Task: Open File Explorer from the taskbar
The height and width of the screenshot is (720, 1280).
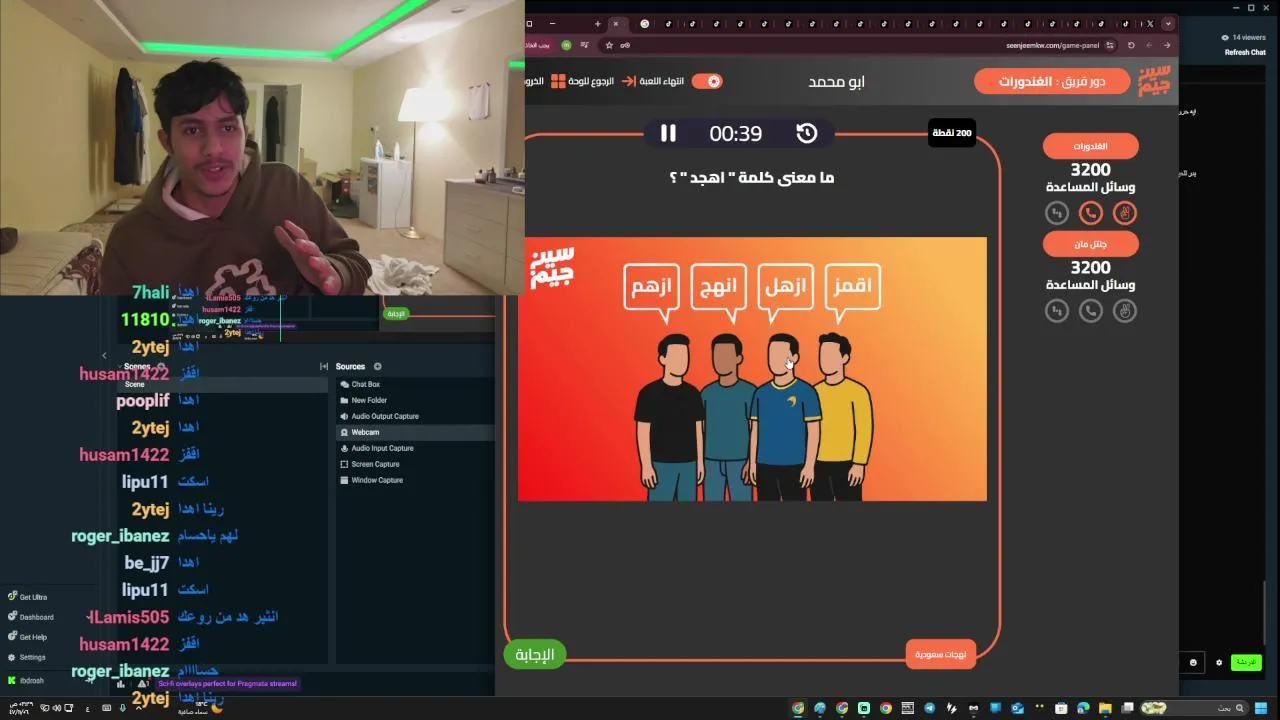Action: pos(1105,708)
